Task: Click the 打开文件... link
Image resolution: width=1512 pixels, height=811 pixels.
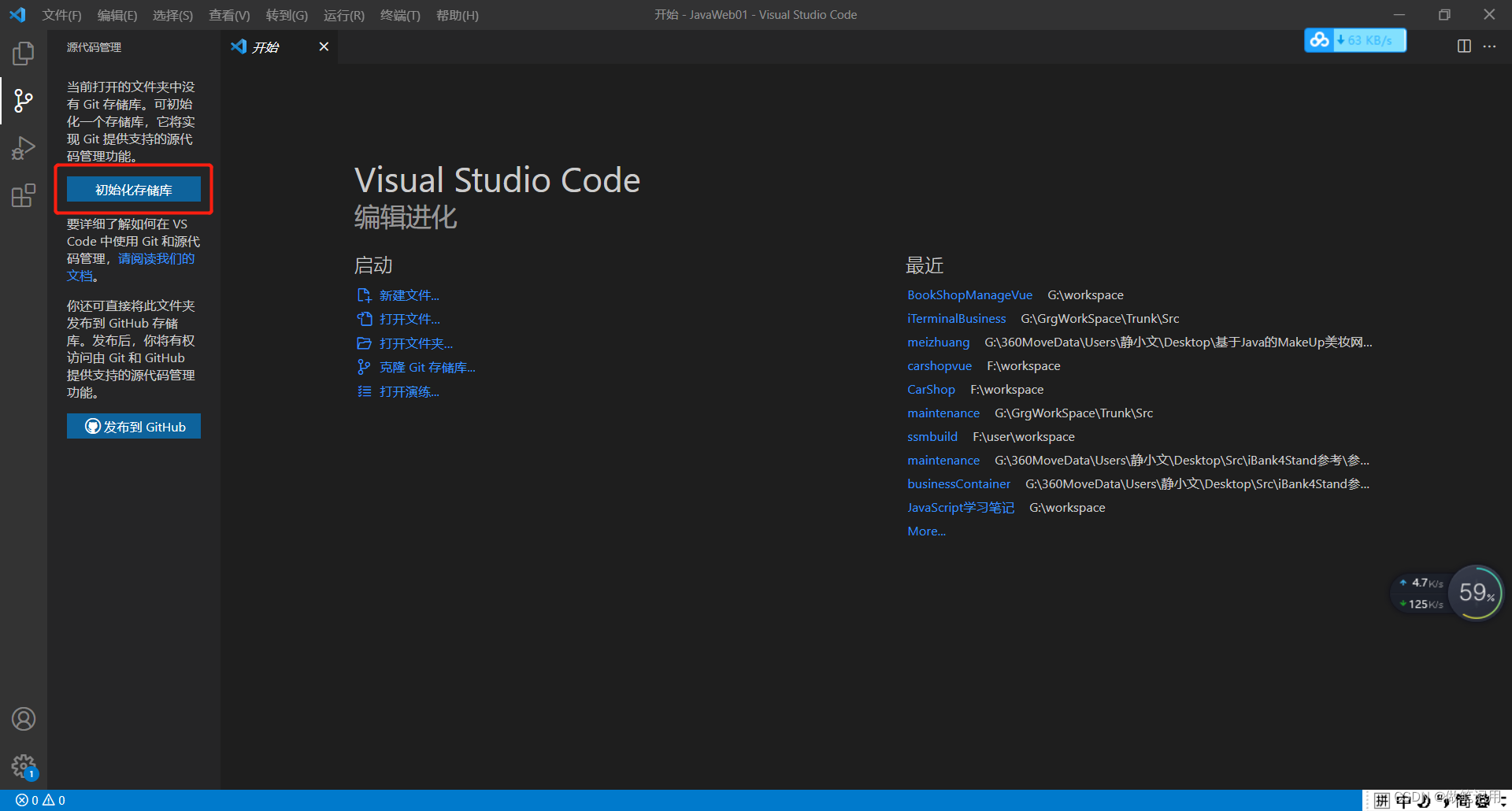Action: coord(409,319)
